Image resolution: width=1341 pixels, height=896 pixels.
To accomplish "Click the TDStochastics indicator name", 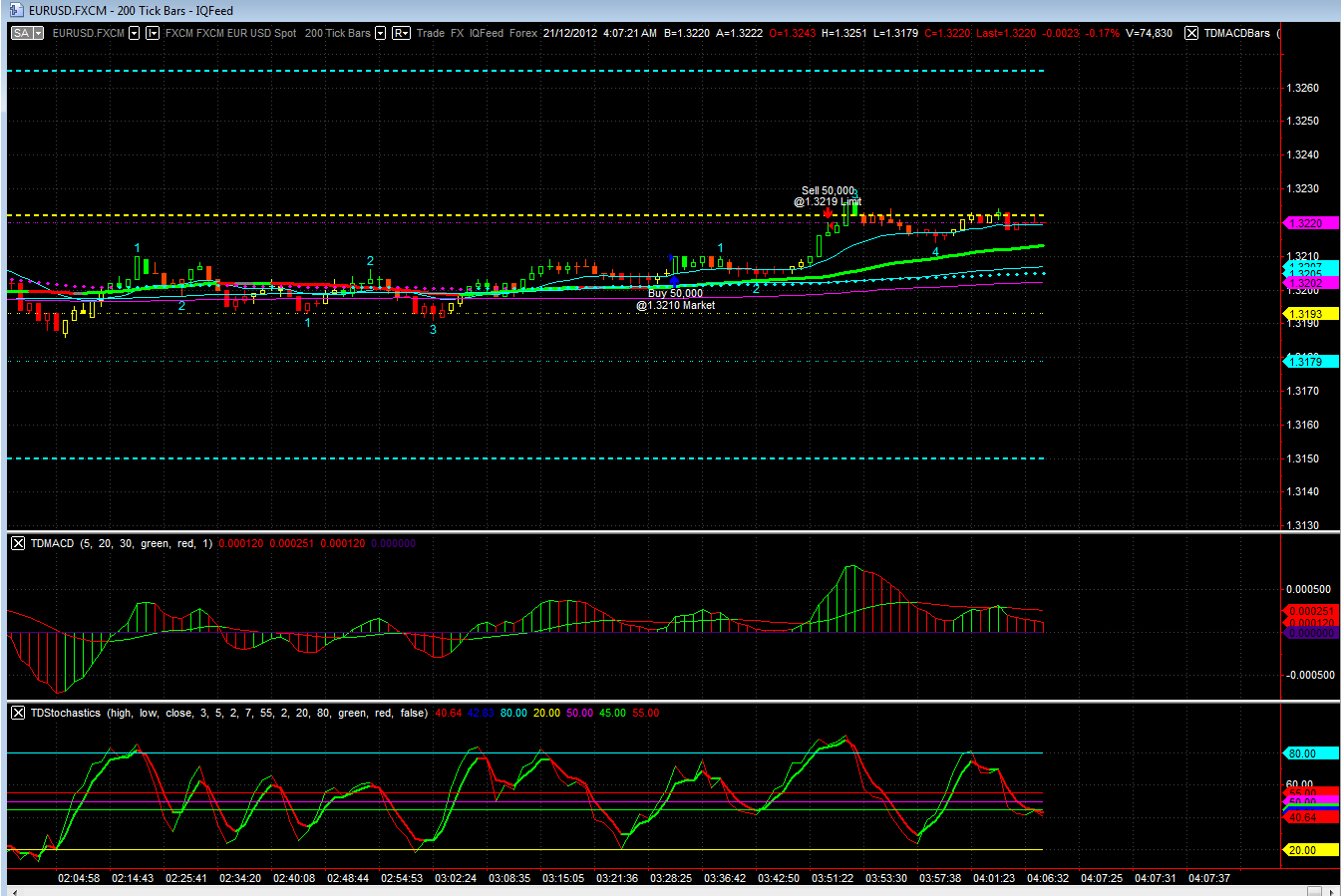I will point(66,713).
